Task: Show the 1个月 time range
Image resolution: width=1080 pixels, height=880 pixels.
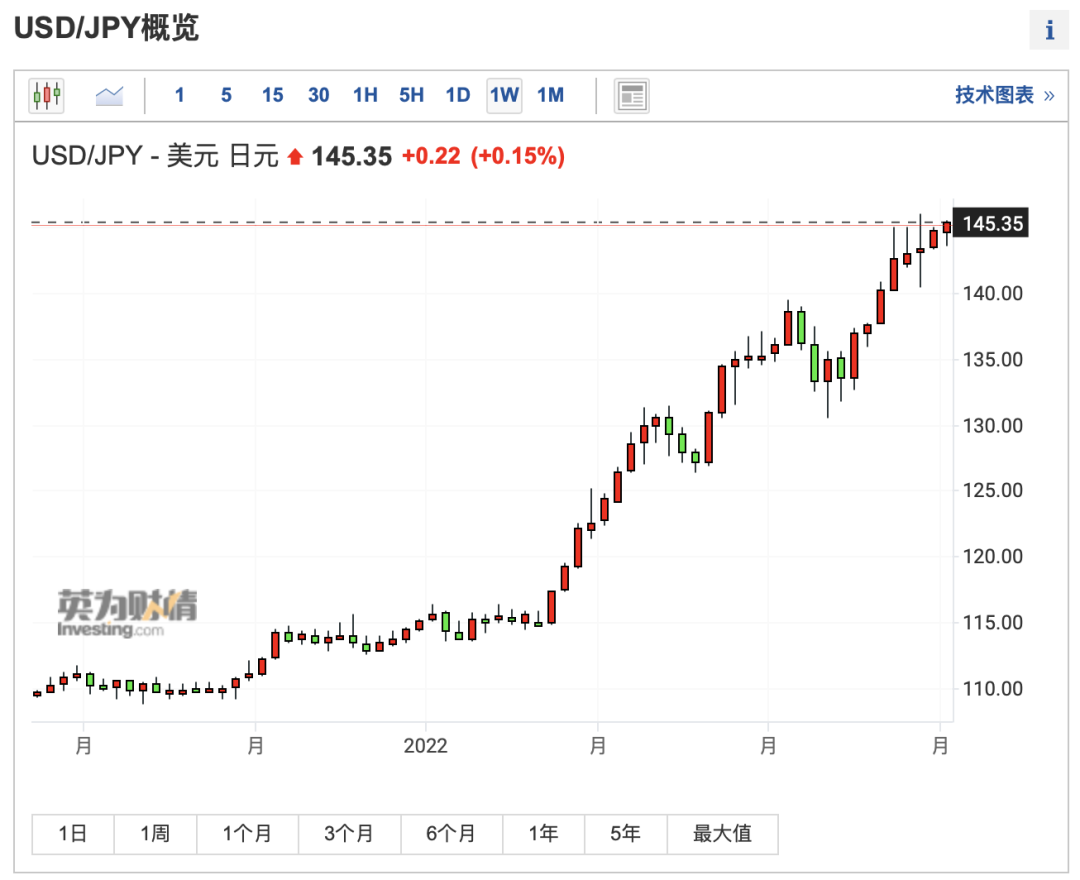Action: (247, 834)
